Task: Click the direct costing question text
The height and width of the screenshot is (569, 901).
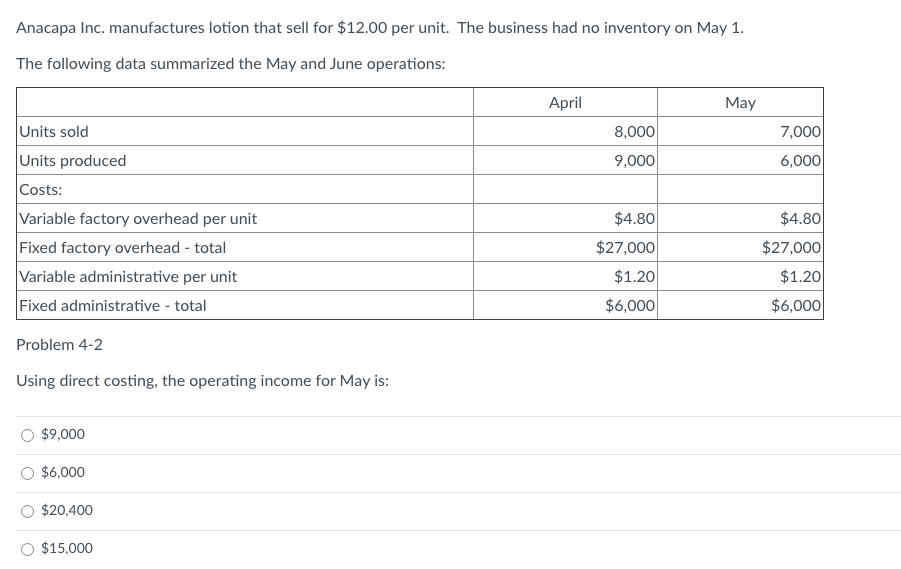Action: [x=203, y=381]
